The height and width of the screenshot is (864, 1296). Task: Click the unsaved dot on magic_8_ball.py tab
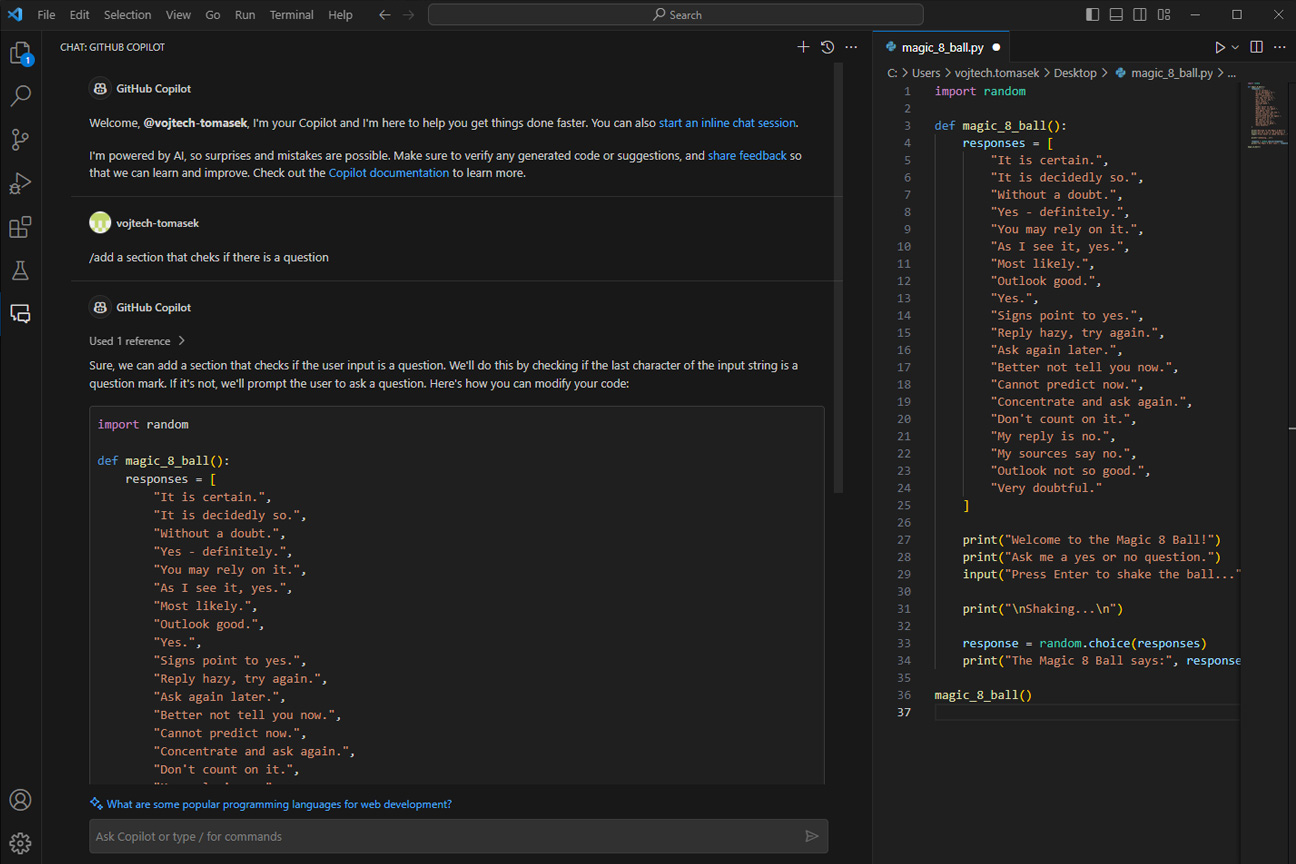pyautogui.click(x=996, y=47)
